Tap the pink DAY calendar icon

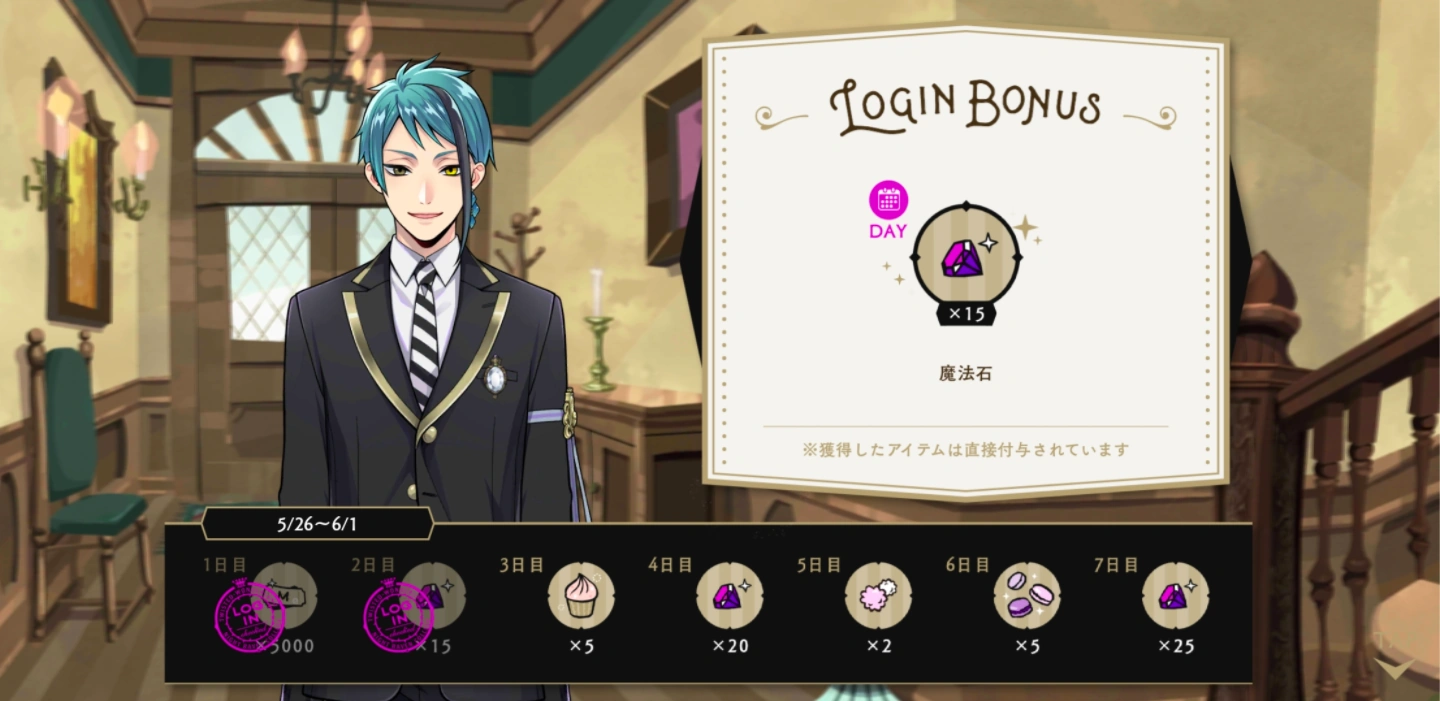coord(888,201)
